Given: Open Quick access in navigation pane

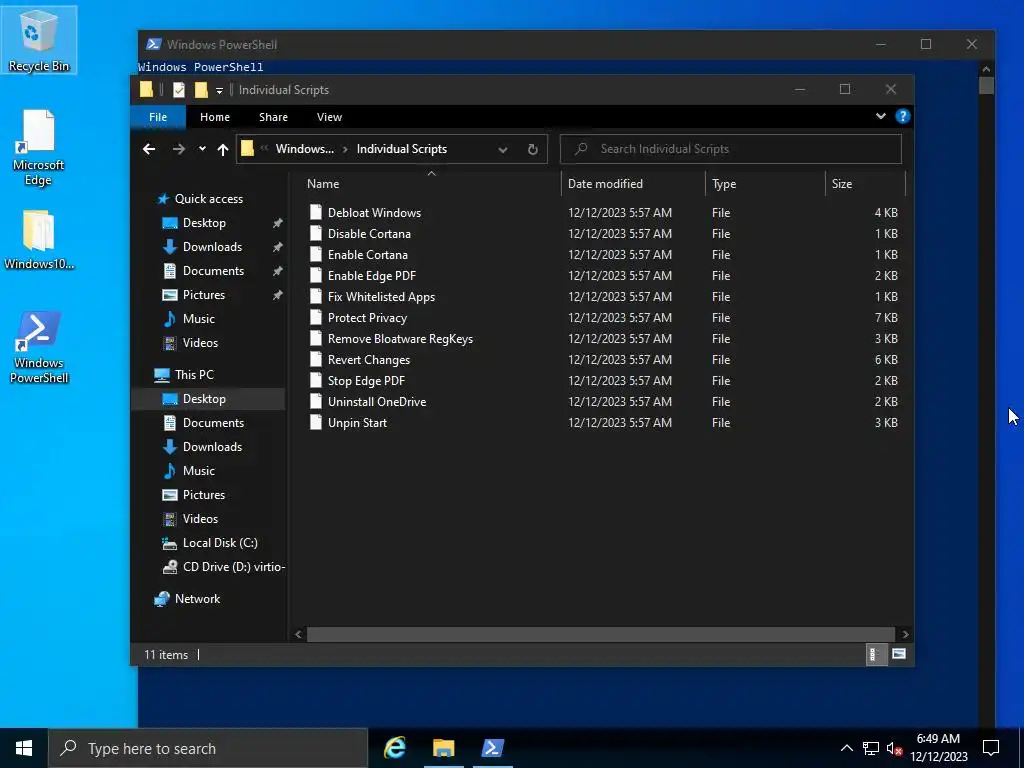Looking at the screenshot, I should pyautogui.click(x=208, y=199).
